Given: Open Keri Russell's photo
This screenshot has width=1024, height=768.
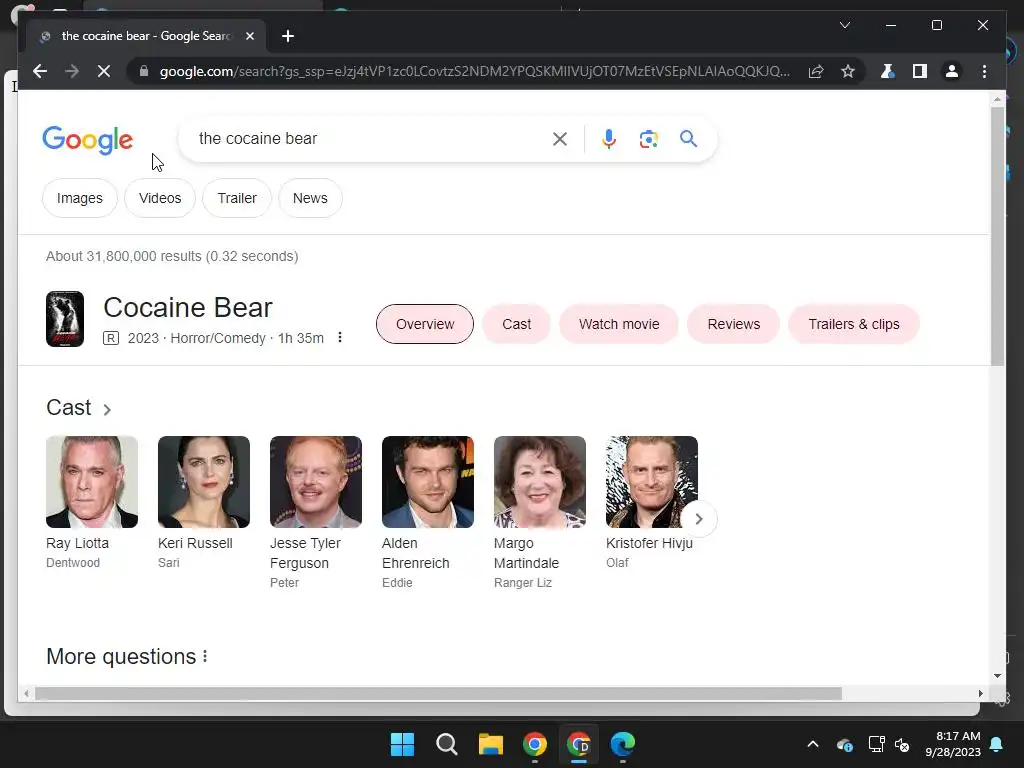Looking at the screenshot, I should click(x=204, y=482).
